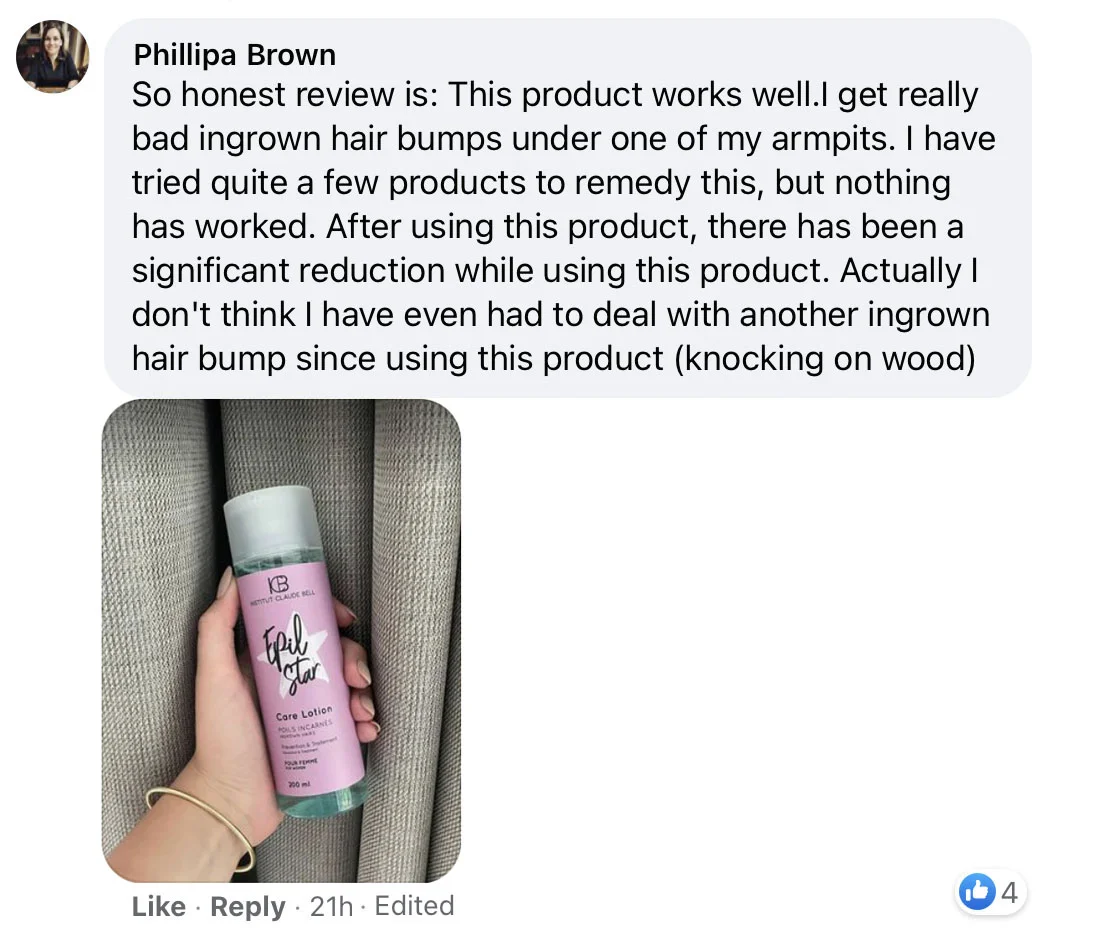Click the KB logo on the bottle
The width and height of the screenshot is (1112, 932).
278,585
